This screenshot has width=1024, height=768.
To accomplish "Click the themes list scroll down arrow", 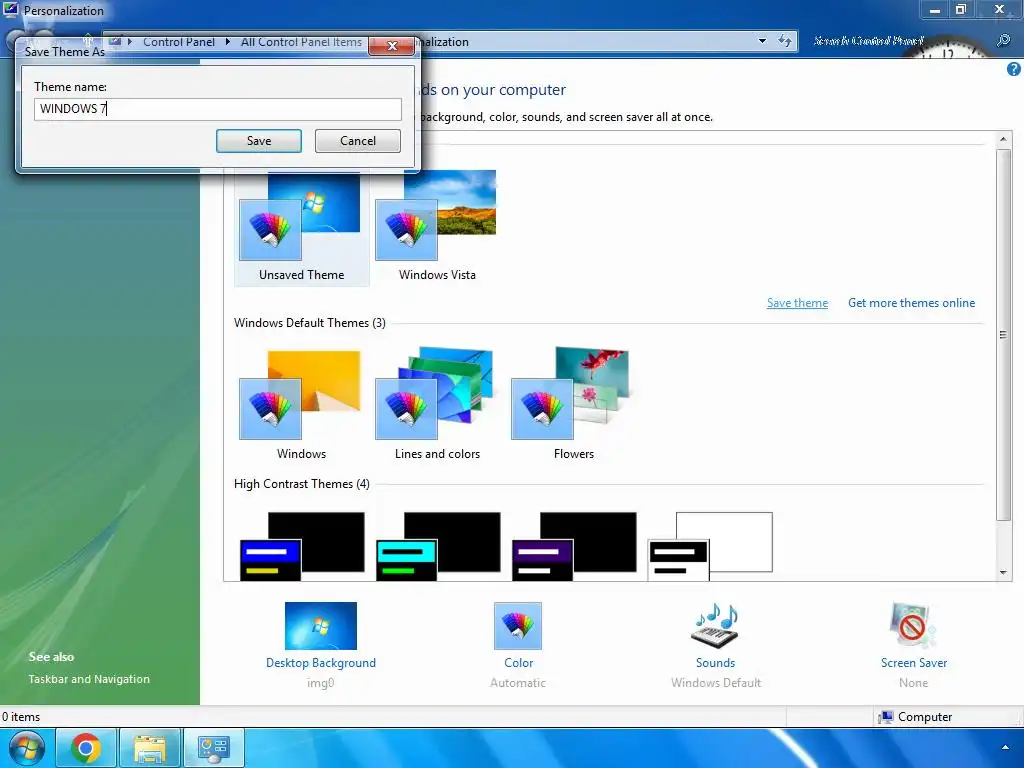I will (1003, 573).
